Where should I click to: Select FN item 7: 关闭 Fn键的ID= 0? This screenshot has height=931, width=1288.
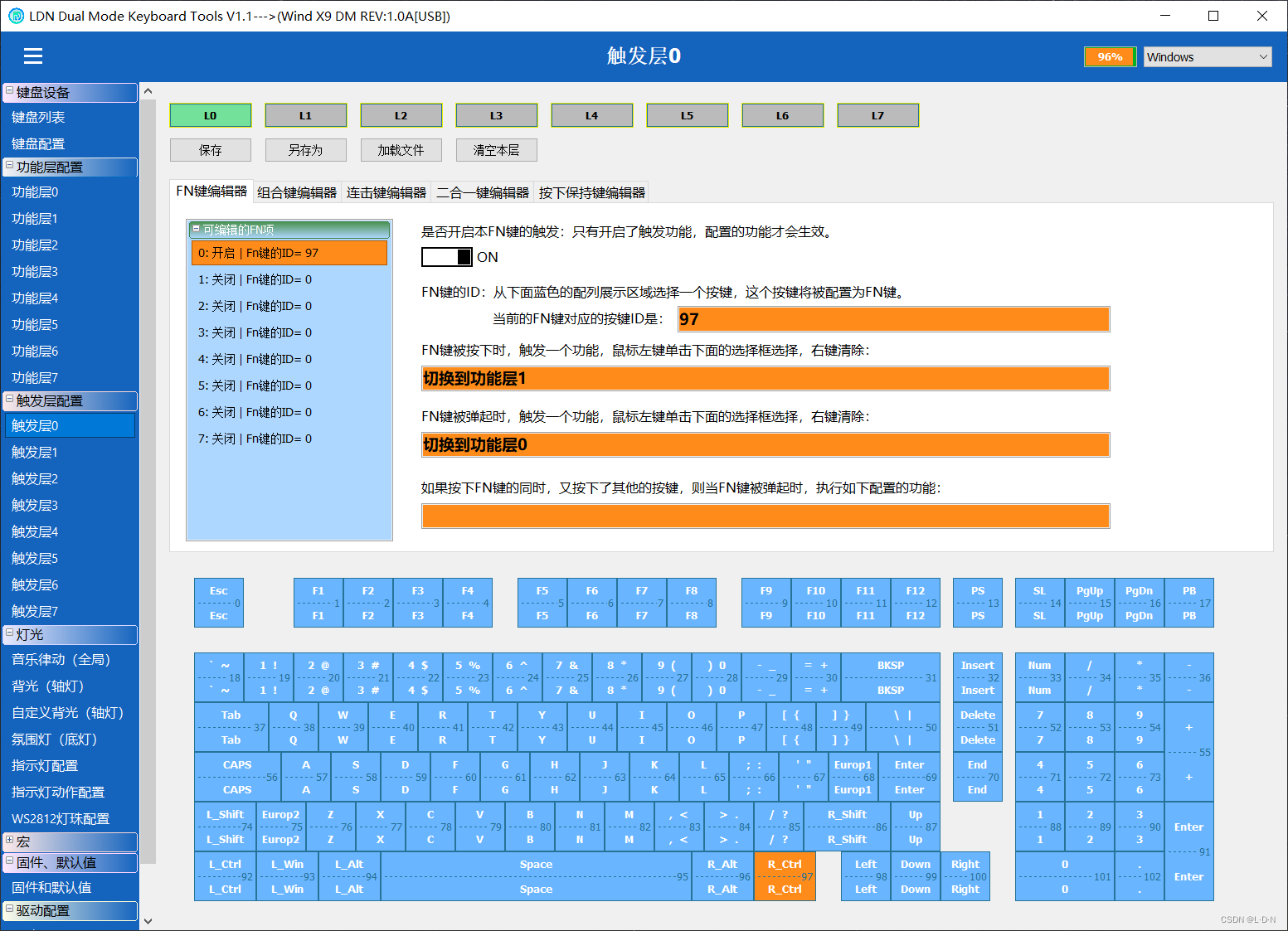point(289,439)
